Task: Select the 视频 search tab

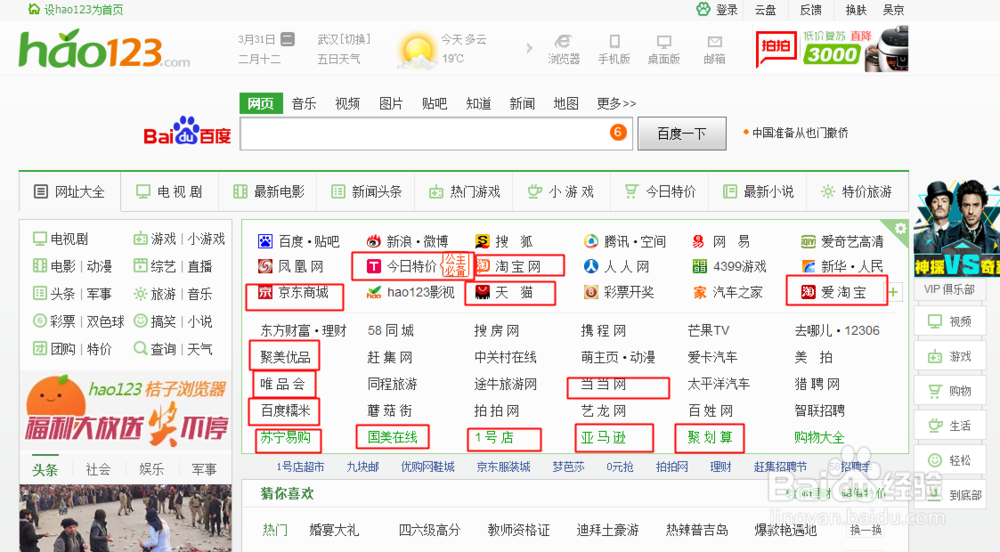Action: (x=348, y=103)
